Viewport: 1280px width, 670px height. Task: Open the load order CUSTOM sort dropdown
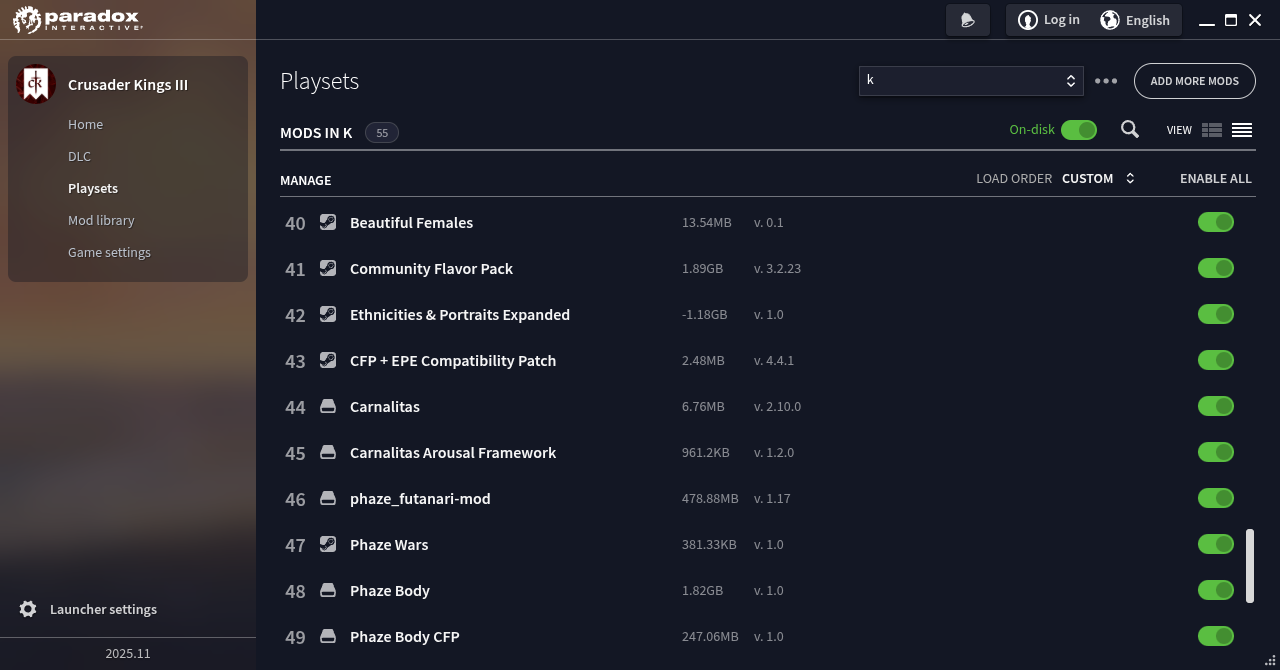(x=1098, y=178)
